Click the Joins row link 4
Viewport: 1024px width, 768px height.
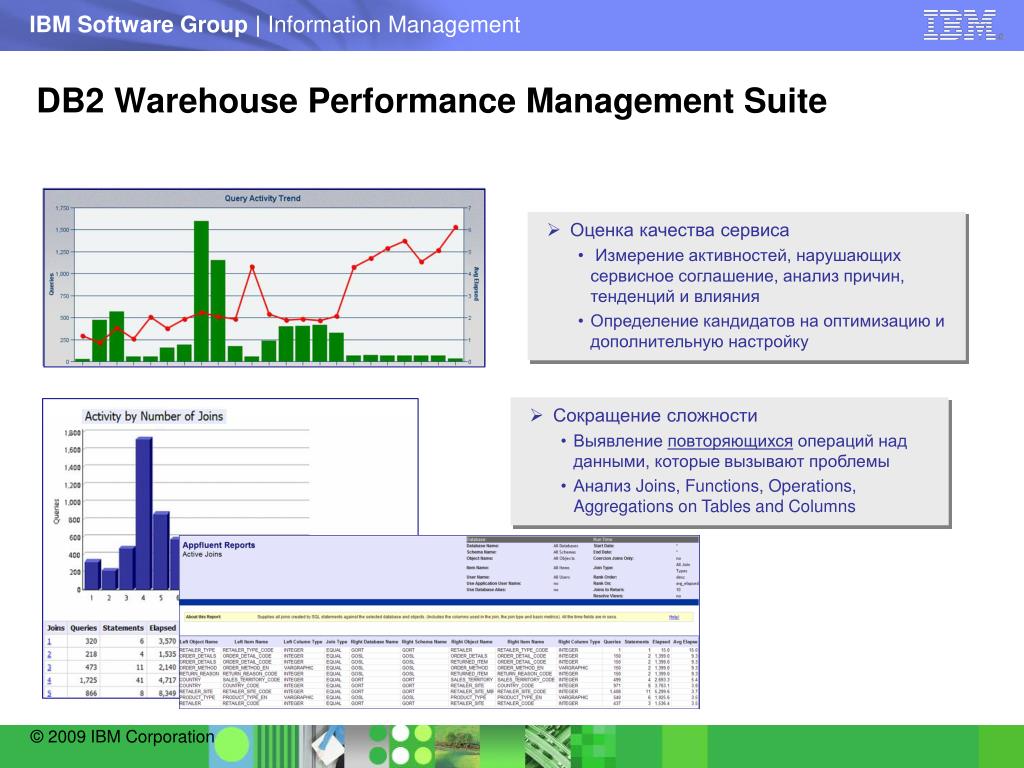click(x=49, y=680)
